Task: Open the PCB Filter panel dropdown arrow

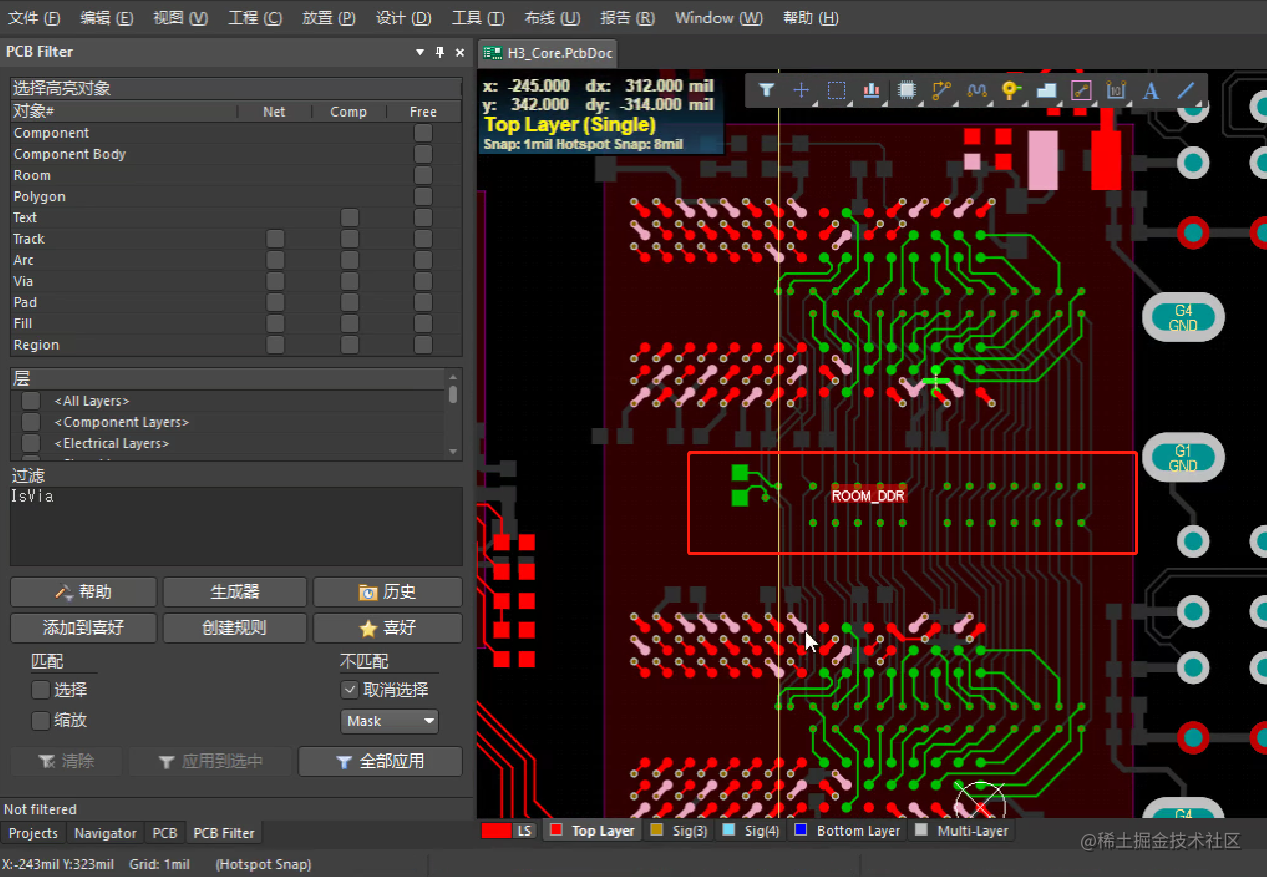Action: [420, 51]
